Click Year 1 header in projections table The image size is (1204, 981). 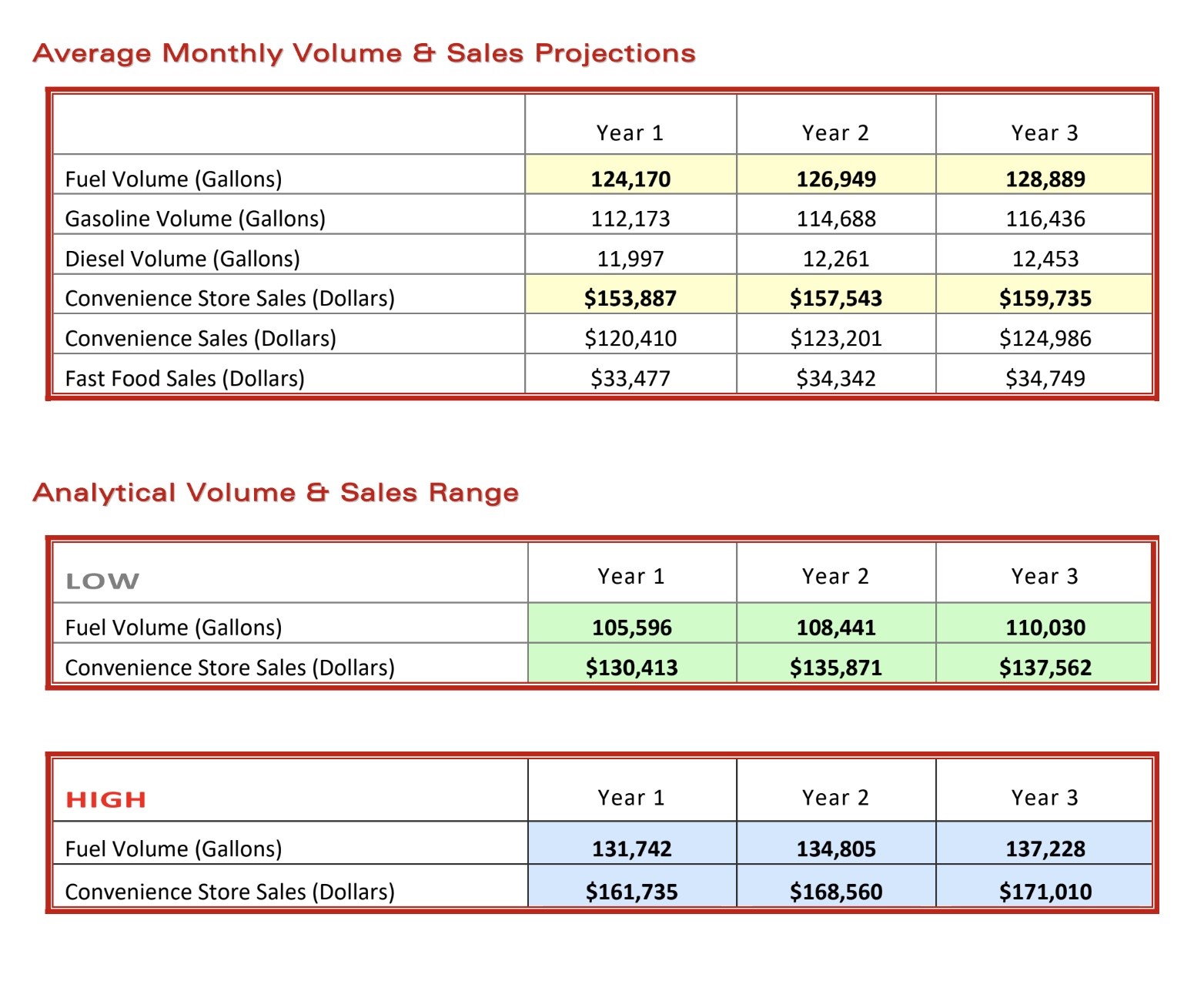tap(630, 133)
